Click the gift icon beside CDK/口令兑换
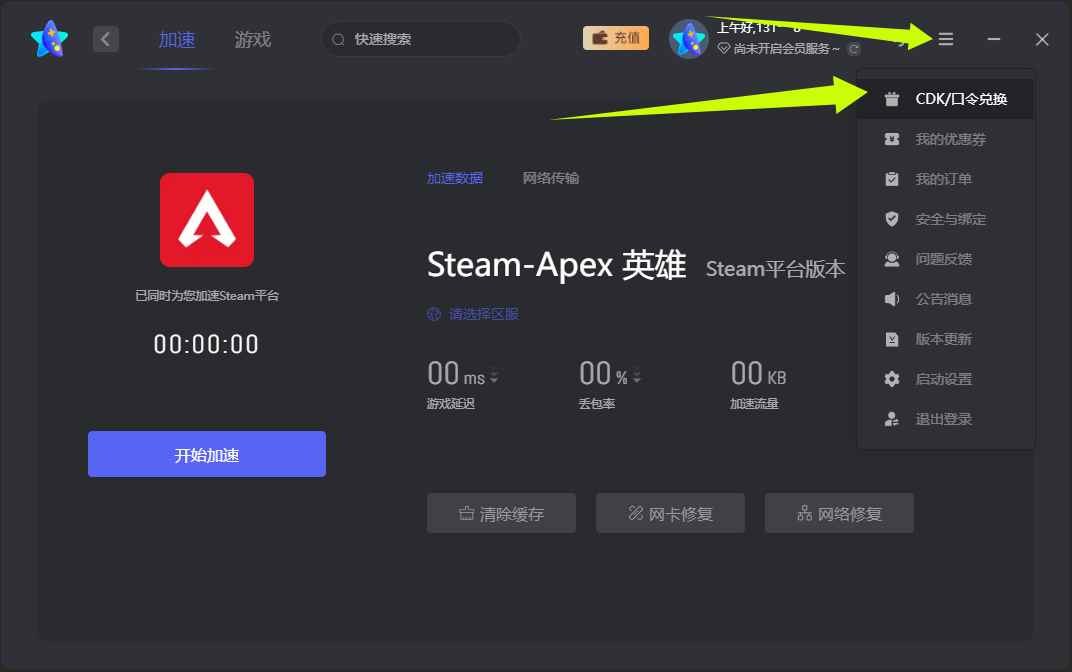The width and height of the screenshot is (1072, 672). 892,99
